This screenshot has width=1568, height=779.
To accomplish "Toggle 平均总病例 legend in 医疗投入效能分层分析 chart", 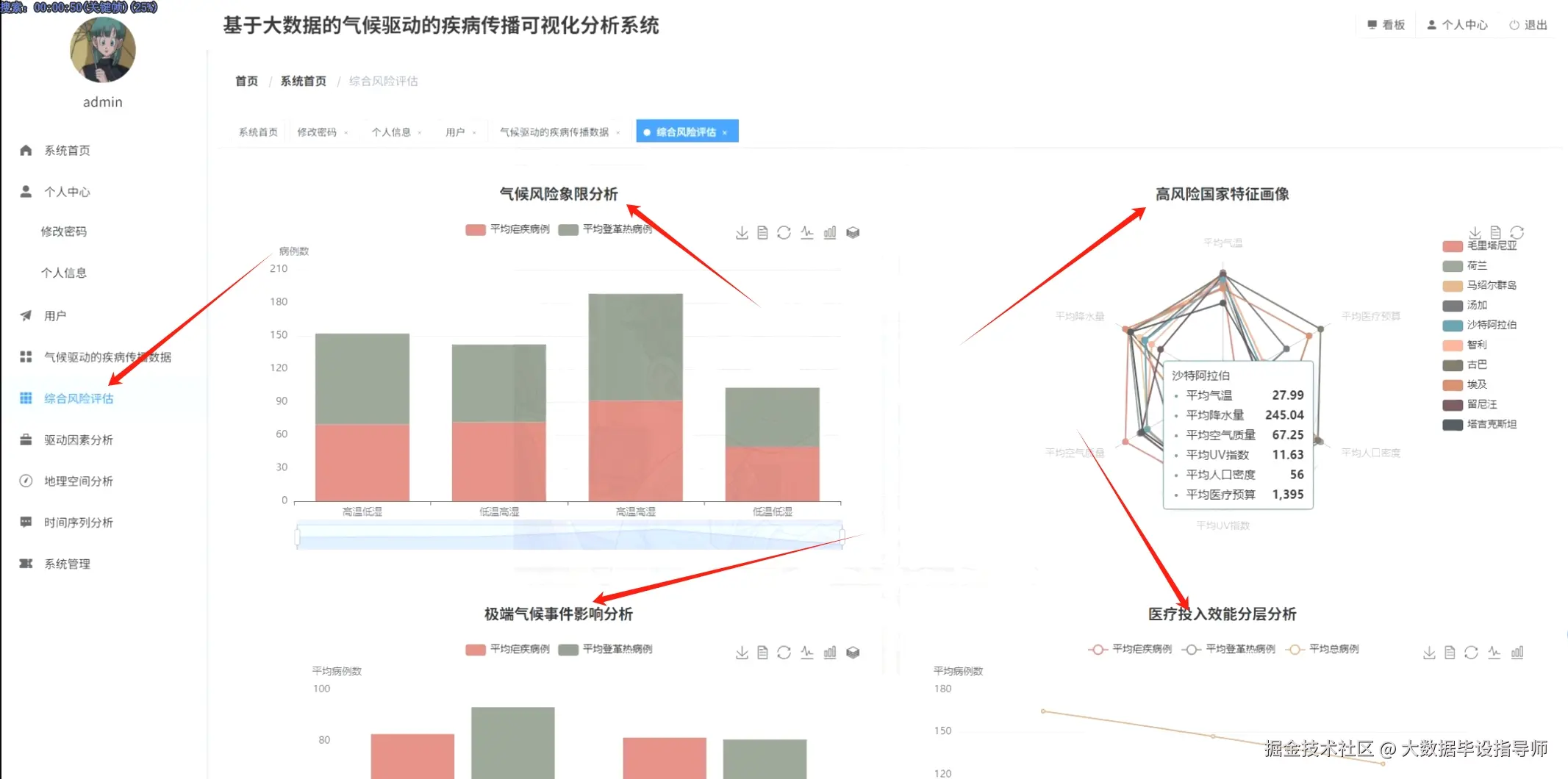I will (x=1322, y=649).
